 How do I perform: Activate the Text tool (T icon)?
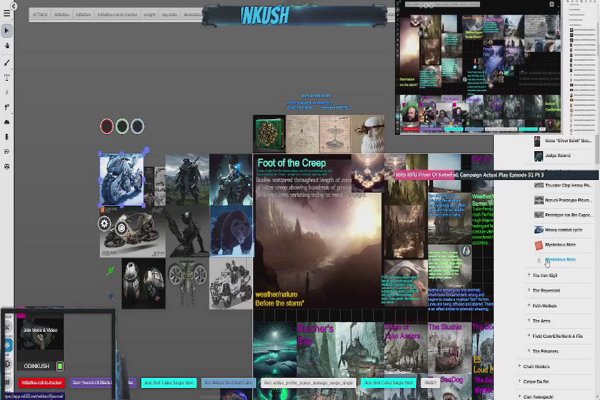[7, 78]
